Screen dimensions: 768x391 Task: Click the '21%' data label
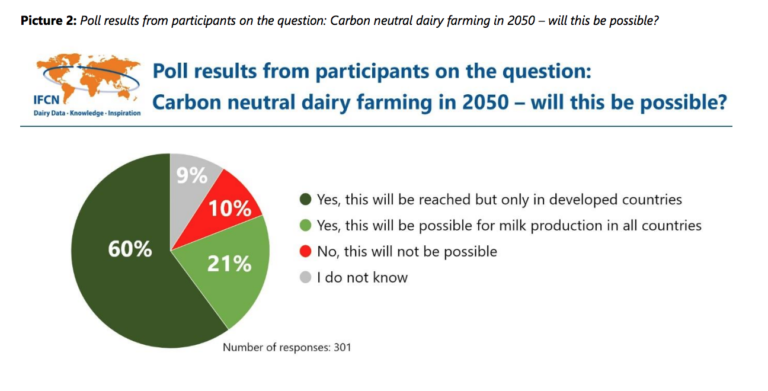click(229, 264)
